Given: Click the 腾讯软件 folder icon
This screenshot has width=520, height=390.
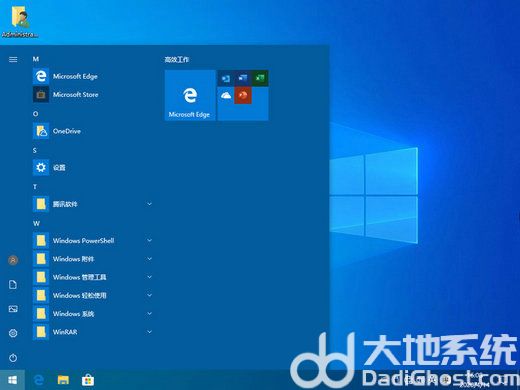Looking at the screenshot, I should click(41, 204).
